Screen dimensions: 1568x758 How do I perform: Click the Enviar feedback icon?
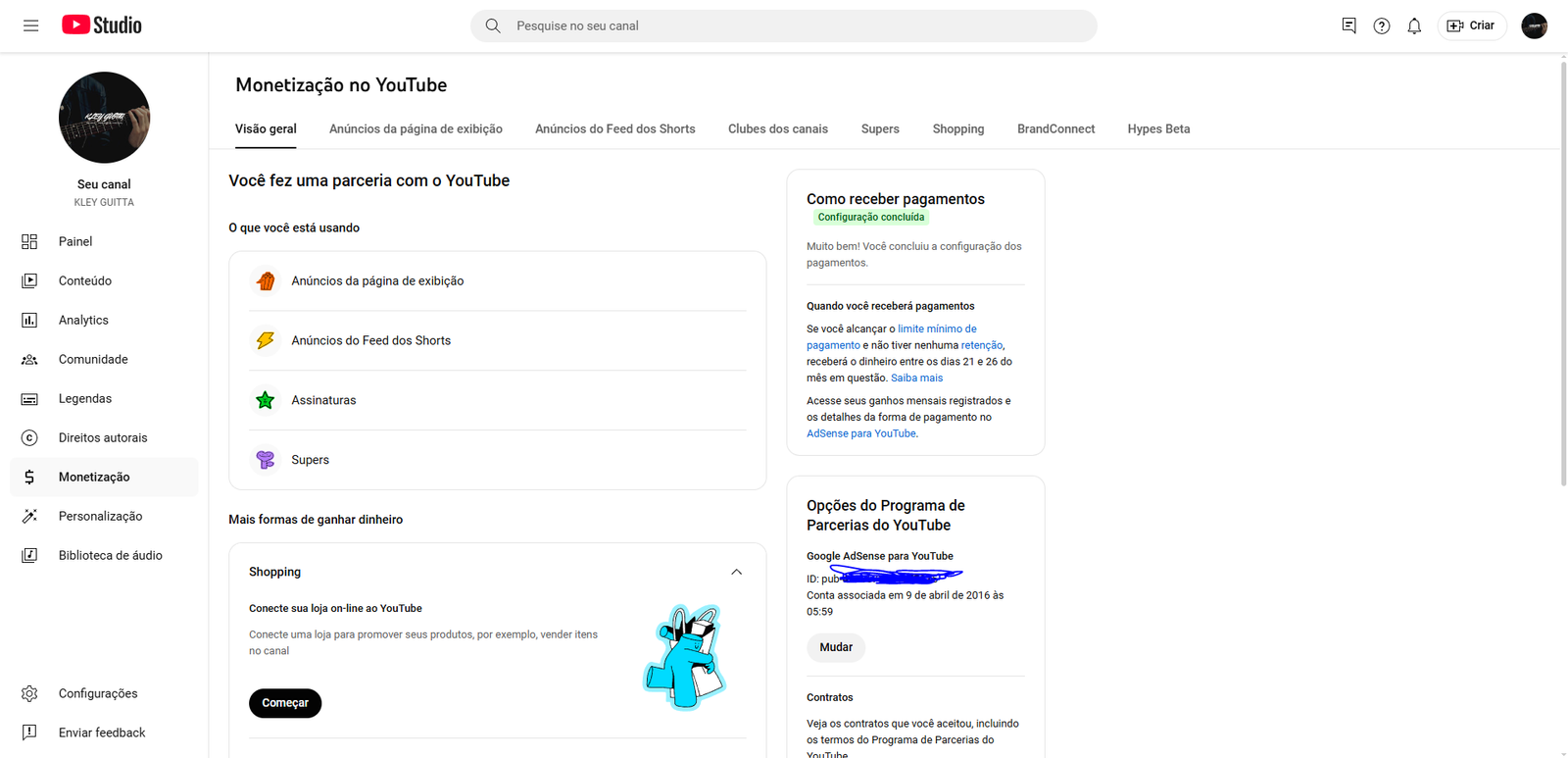29,733
